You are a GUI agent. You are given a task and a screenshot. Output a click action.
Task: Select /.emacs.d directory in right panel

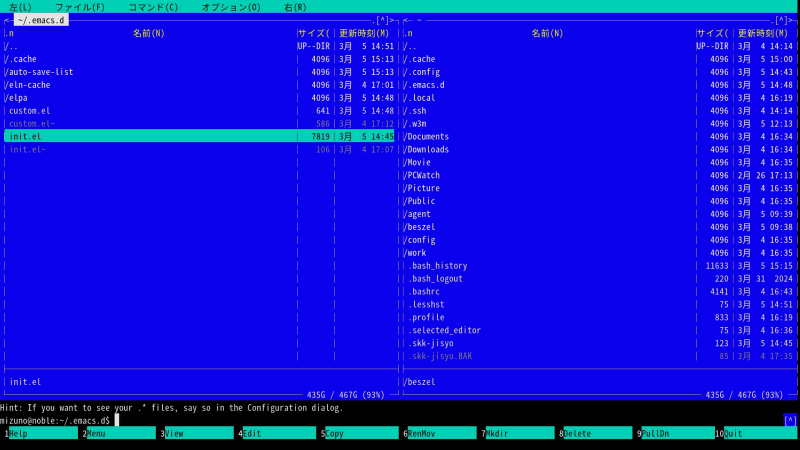[x=598, y=85]
